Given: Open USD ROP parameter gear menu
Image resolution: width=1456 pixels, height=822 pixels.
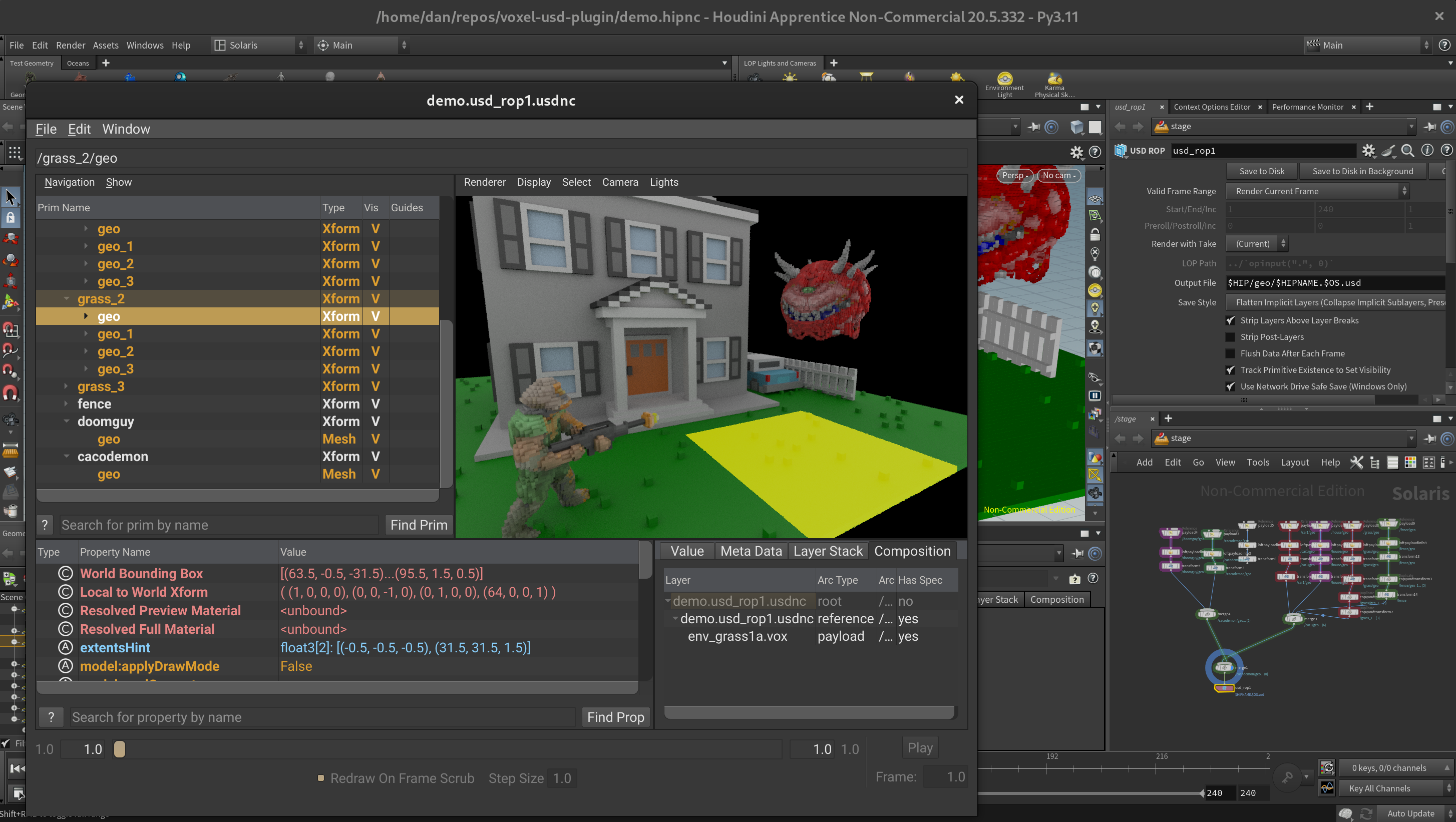Looking at the screenshot, I should pos(1368,150).
